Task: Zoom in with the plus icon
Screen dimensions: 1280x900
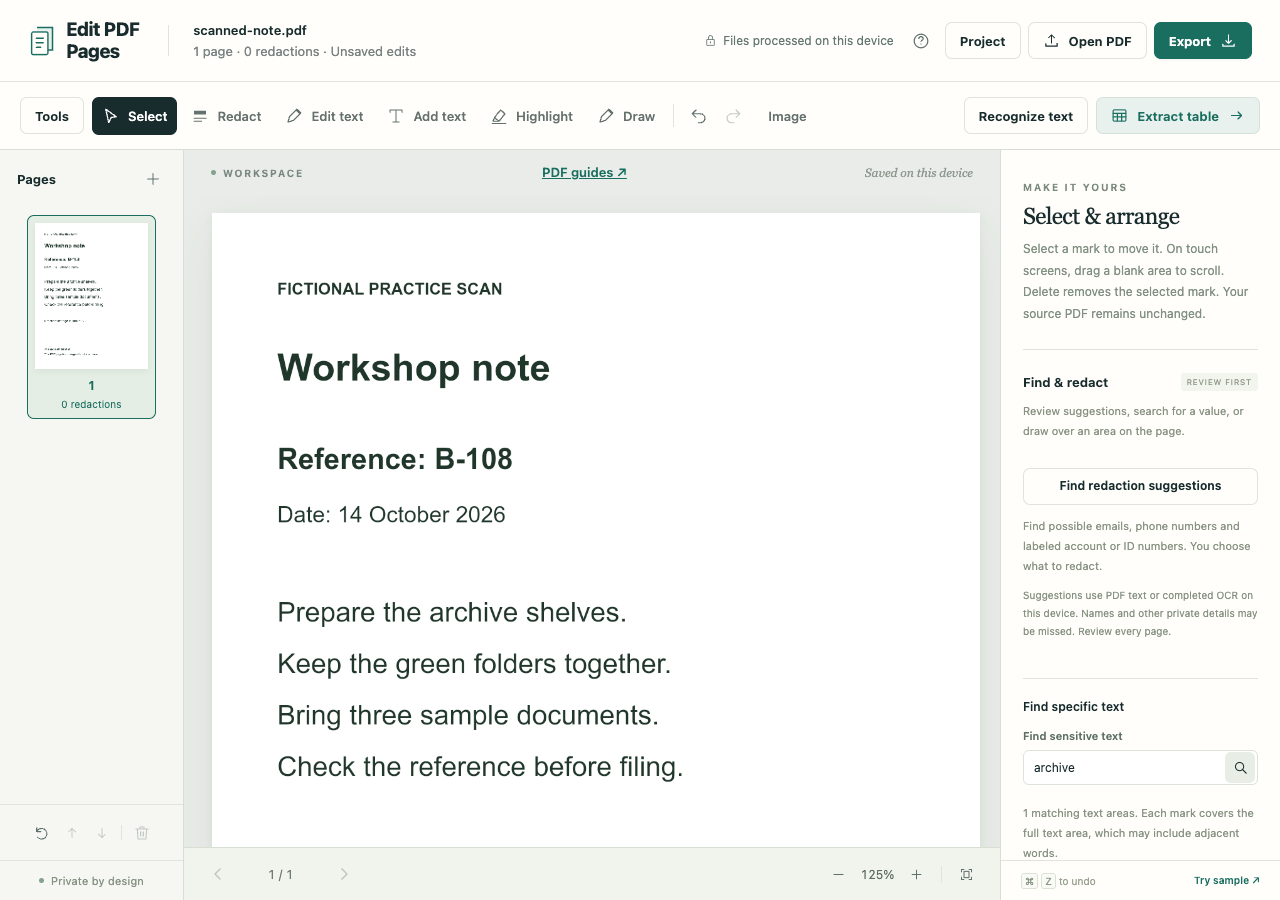Action: tap(916, 875)
